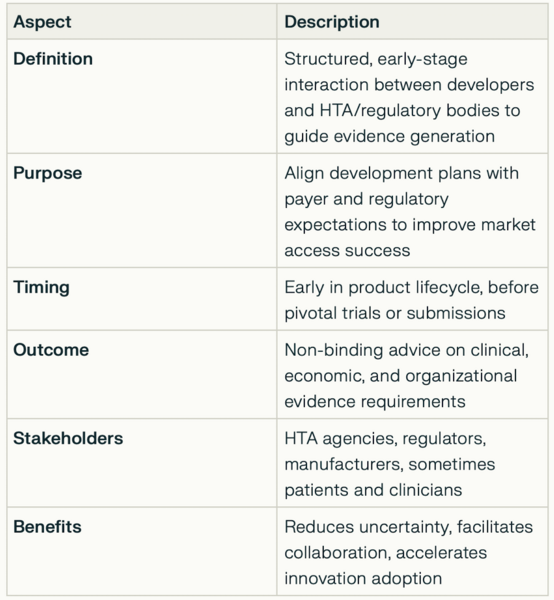Select the Outcome row label
Image resolution: width=554 pixels, height=600 pixels.
(51, 350)
